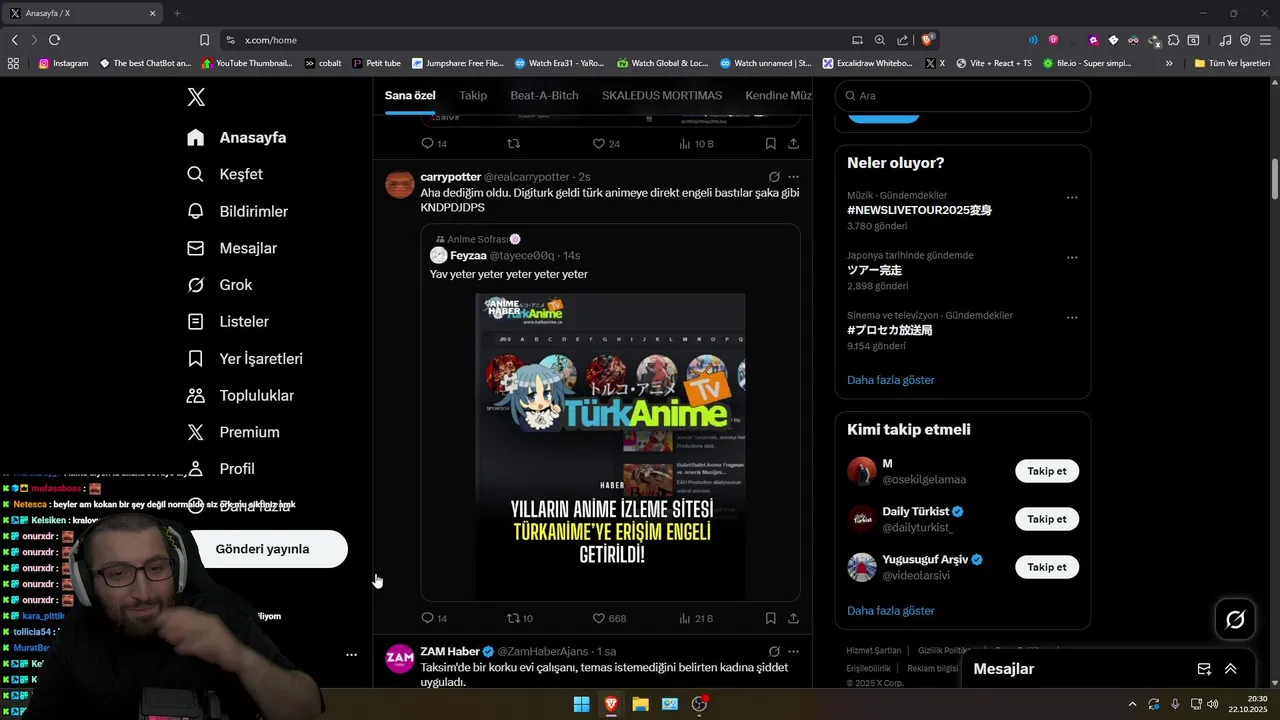Open Bildirimler notifications

pyautogui.click(x=238, y=211)
